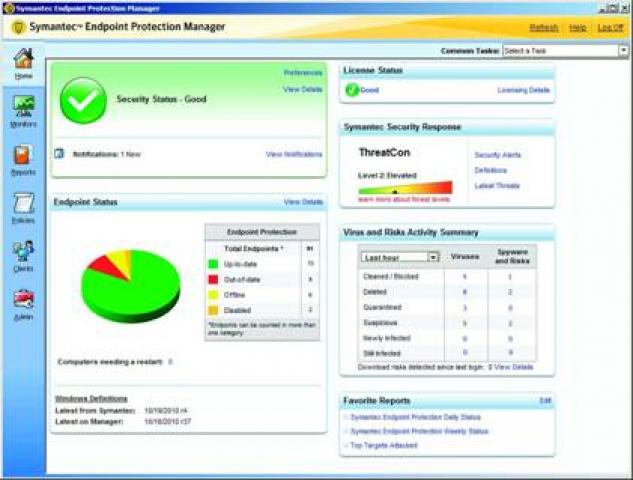The height and width of the screenshot is (480, 633).
Task: Click the Latest from Symantec date value
Action: 166,411
